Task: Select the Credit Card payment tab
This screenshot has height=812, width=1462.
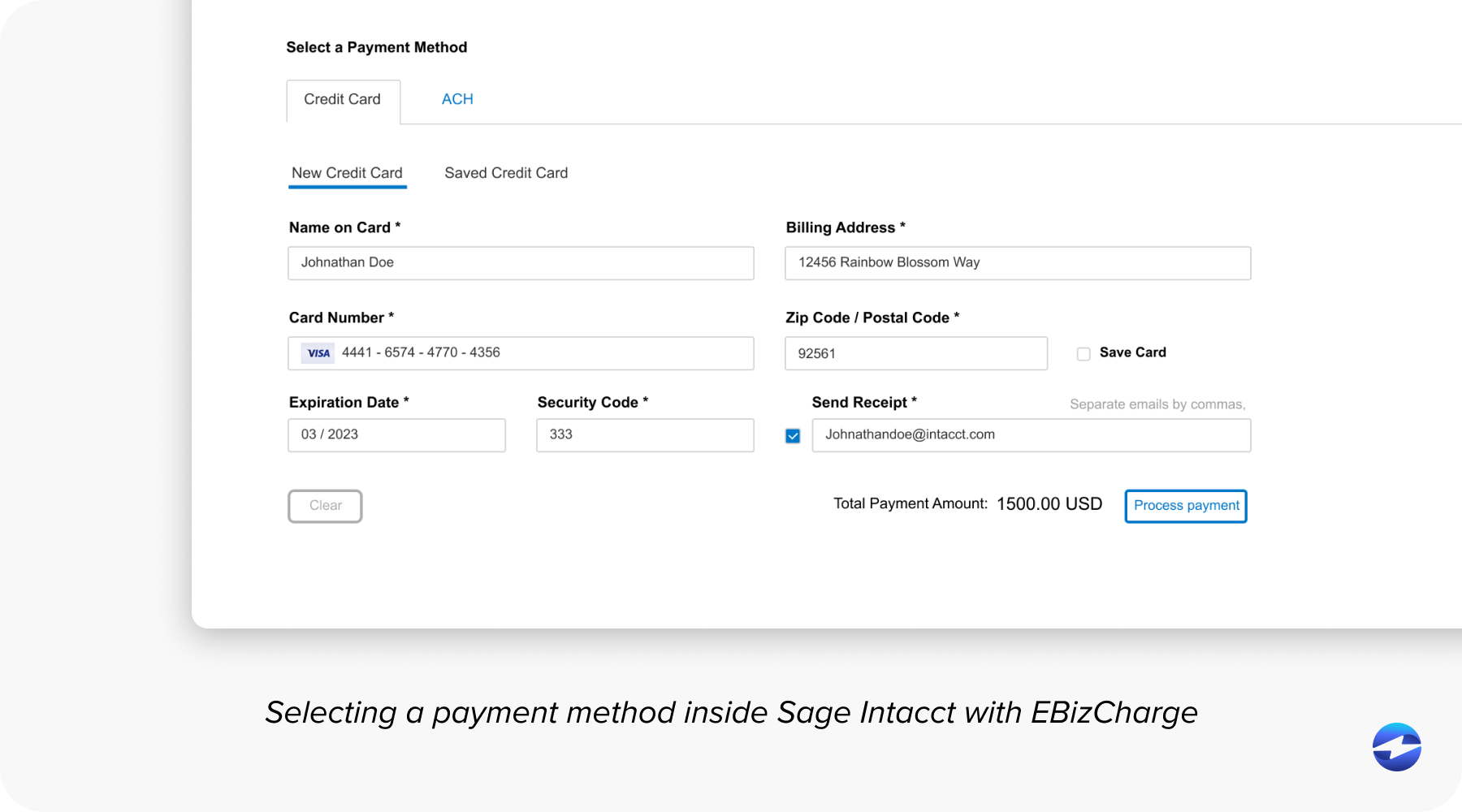Action: tap(342, 99)
